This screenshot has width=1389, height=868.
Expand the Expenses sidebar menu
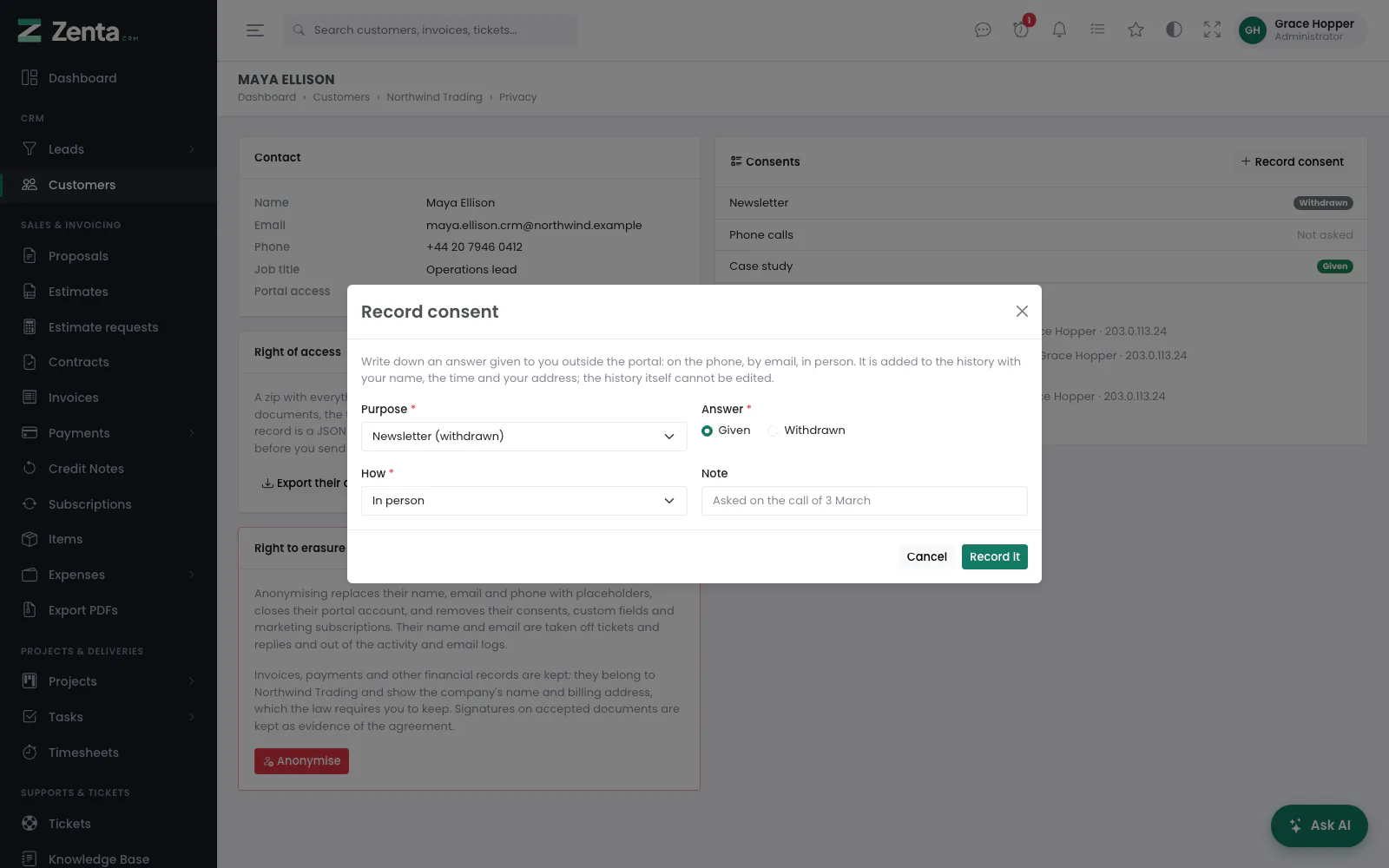click(x=109, y=575)
